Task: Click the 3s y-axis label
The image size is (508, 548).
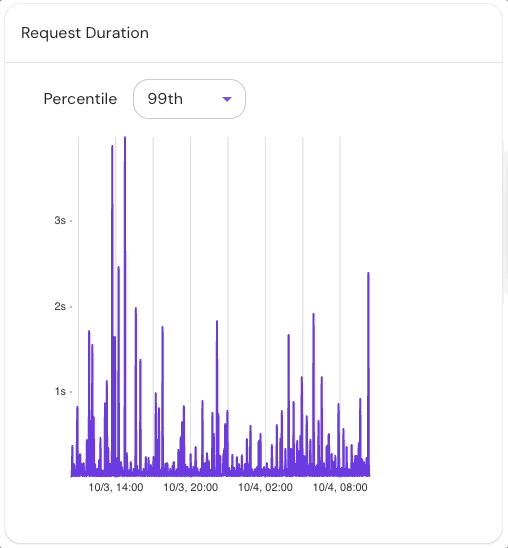Action: click(60, 220)
